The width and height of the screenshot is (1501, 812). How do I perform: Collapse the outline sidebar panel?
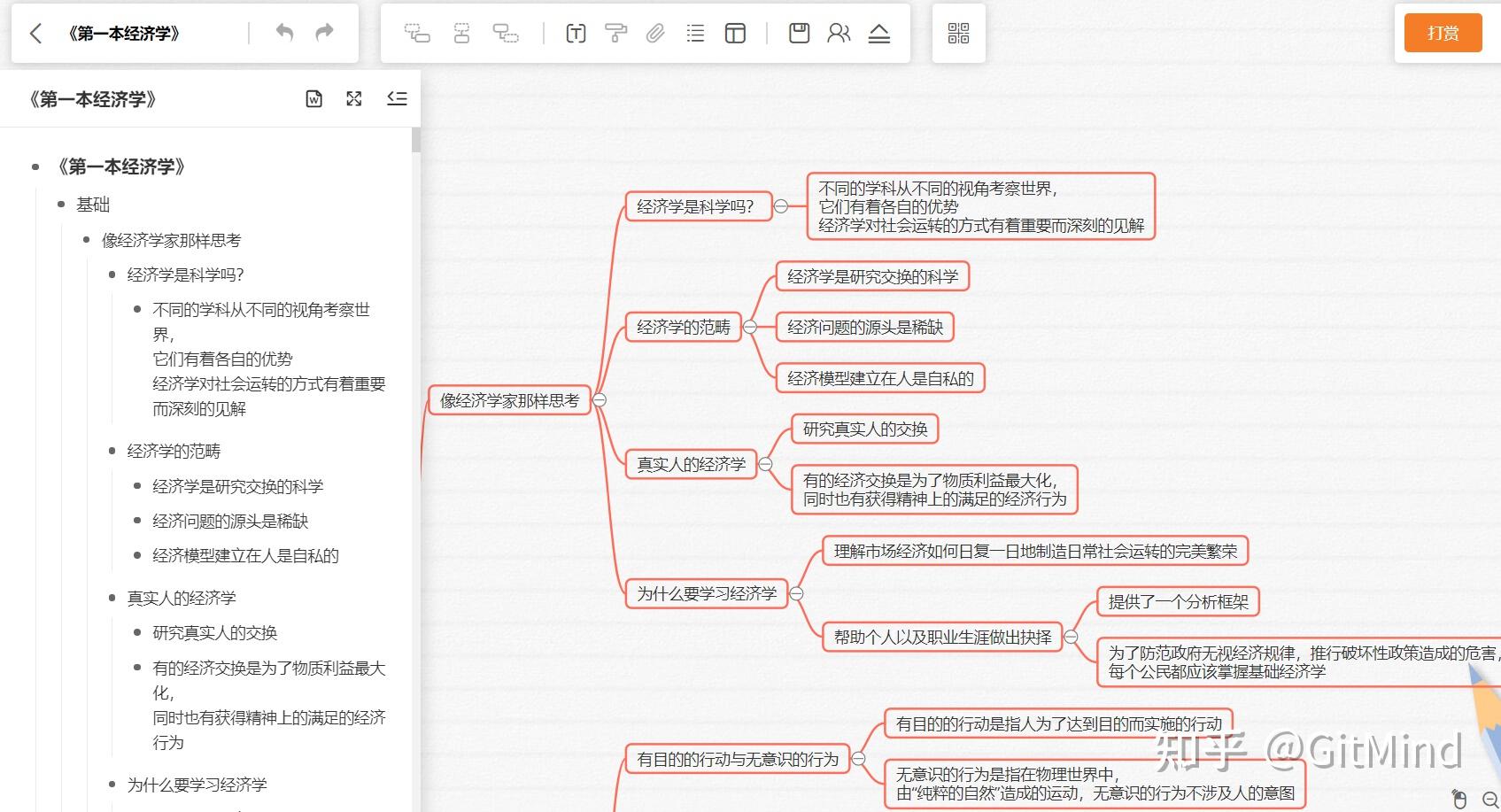[x=397, y=99]
